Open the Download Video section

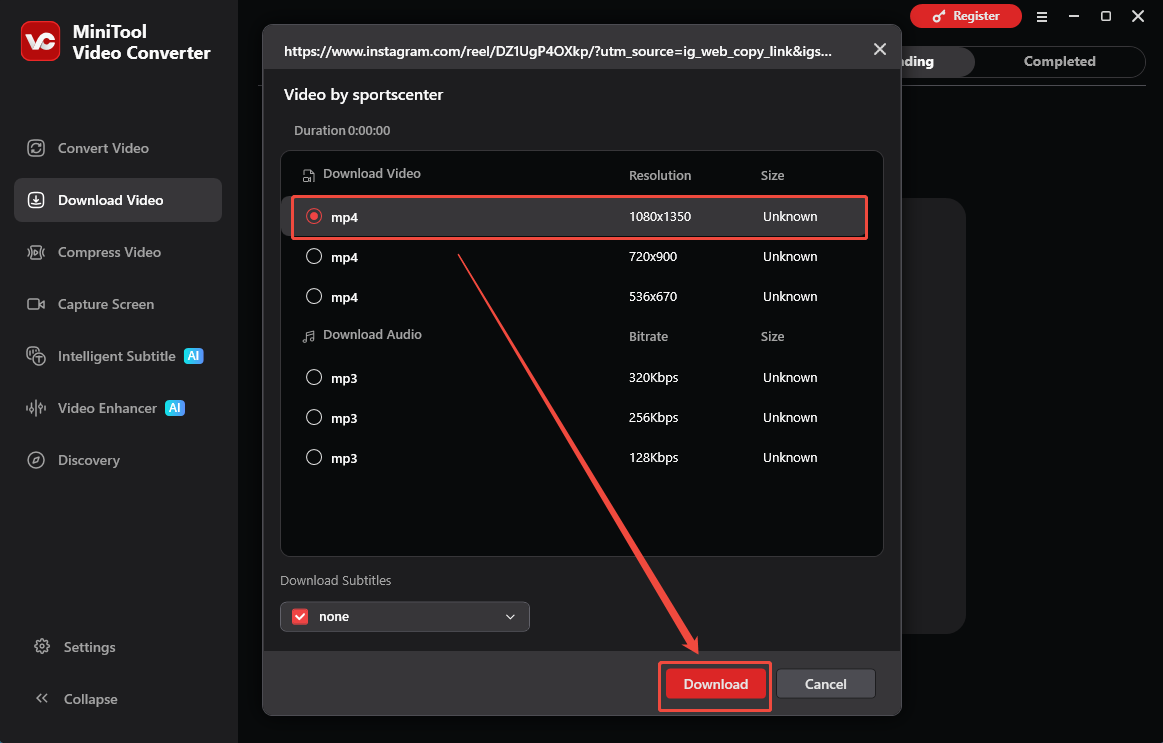[118, 200]
